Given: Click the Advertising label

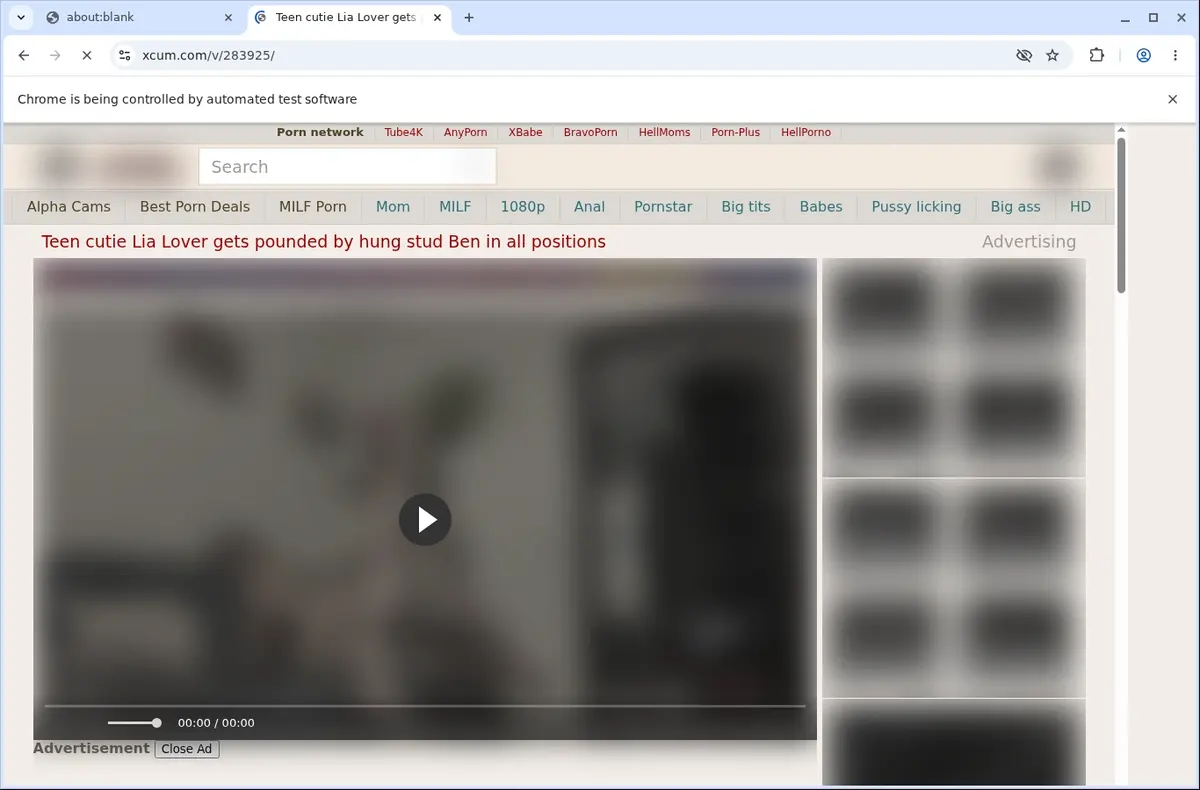Looking at the screenshot, I should coord(1029,241).
